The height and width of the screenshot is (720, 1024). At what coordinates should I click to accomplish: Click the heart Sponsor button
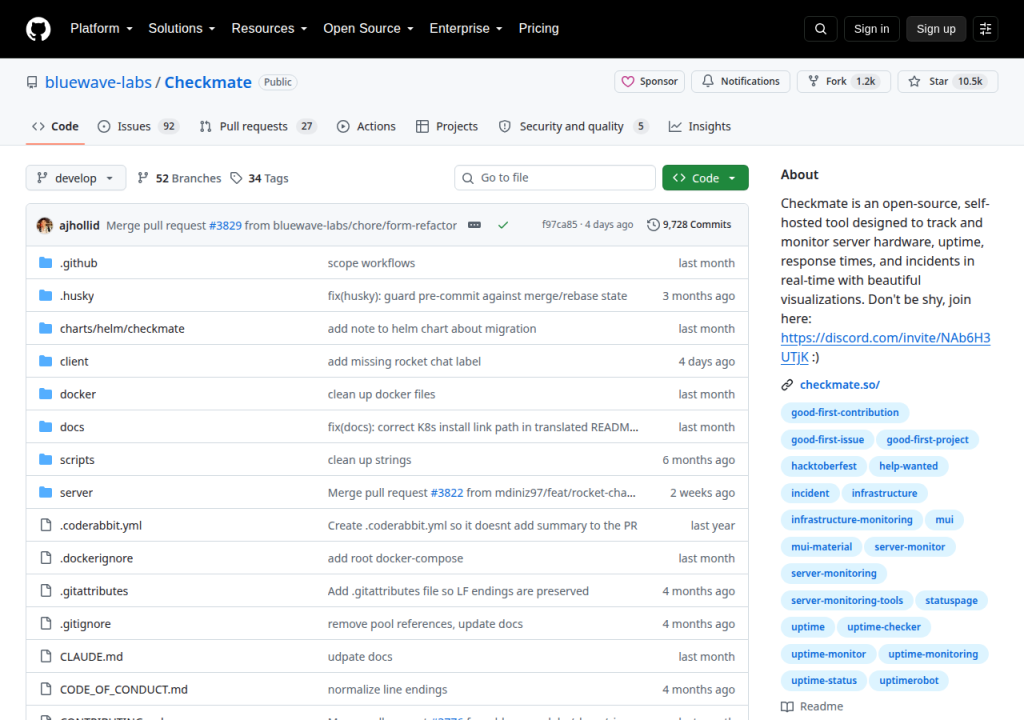pyautogui.click(x=649, y=82)
